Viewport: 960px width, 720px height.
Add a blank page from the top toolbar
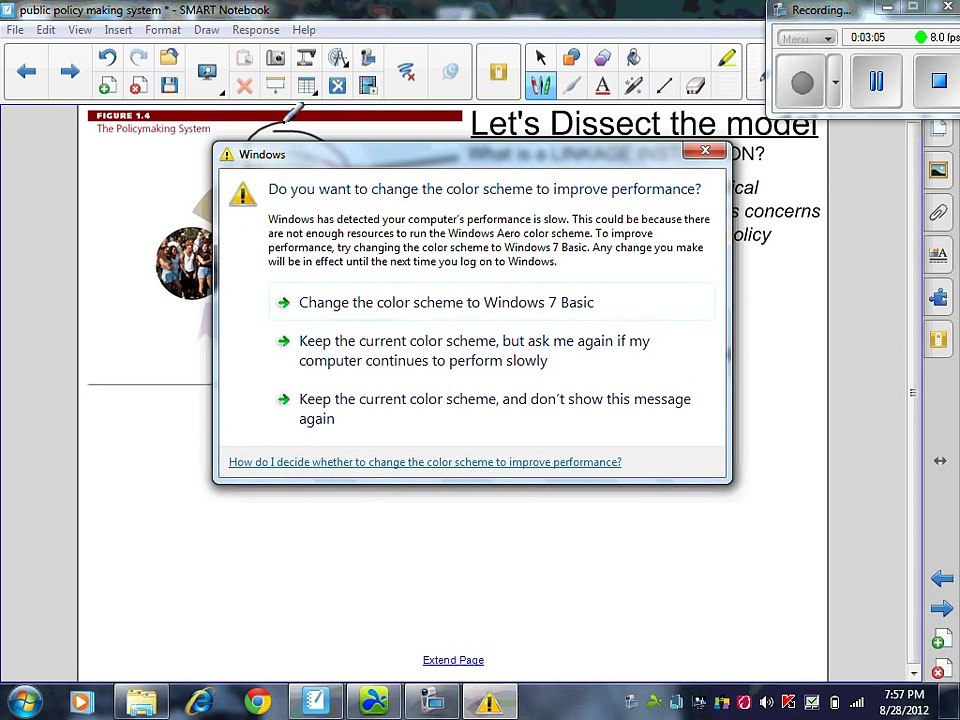(108, 85)
